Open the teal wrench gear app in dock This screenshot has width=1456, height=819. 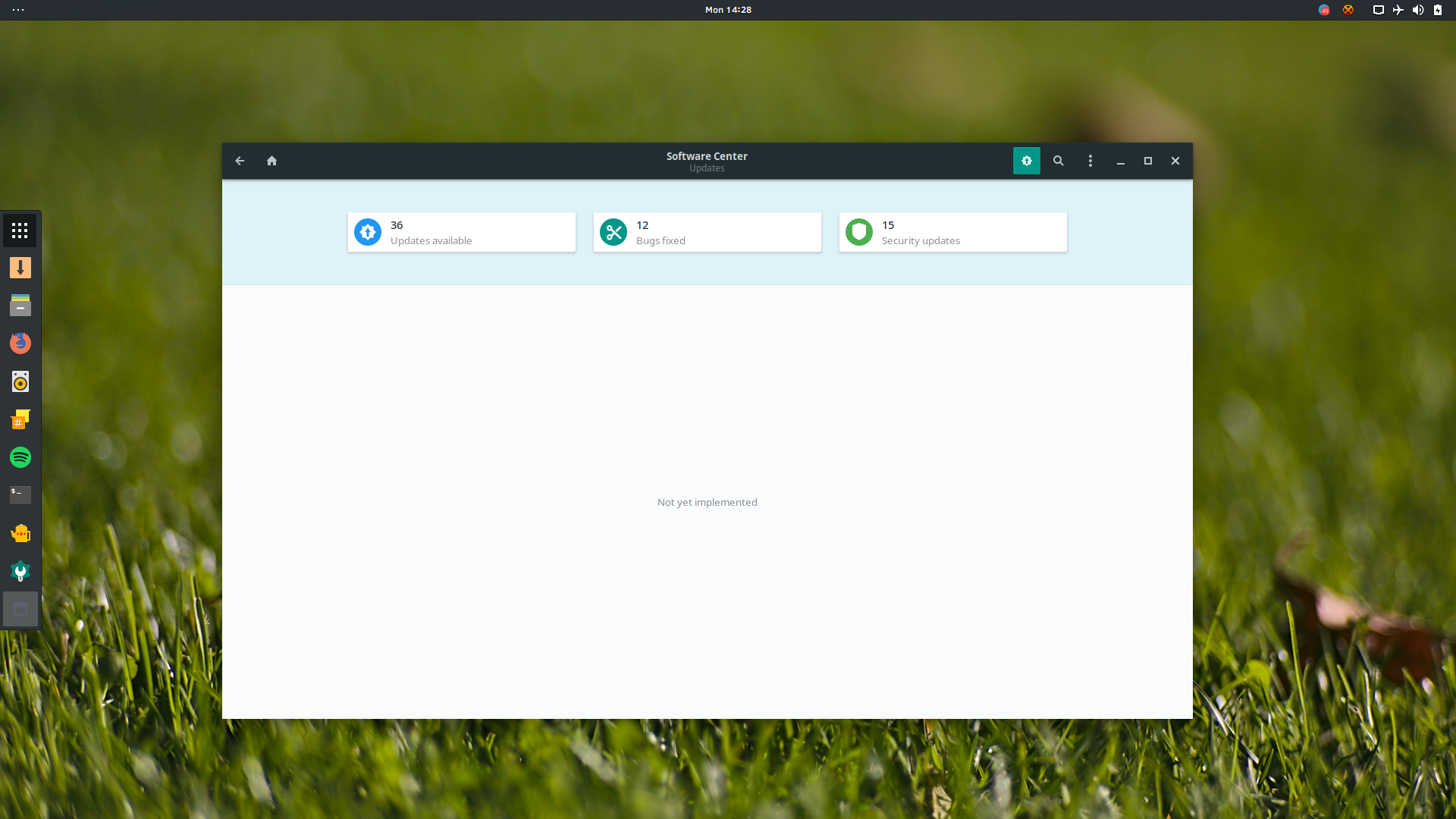[x=20, y=571]
